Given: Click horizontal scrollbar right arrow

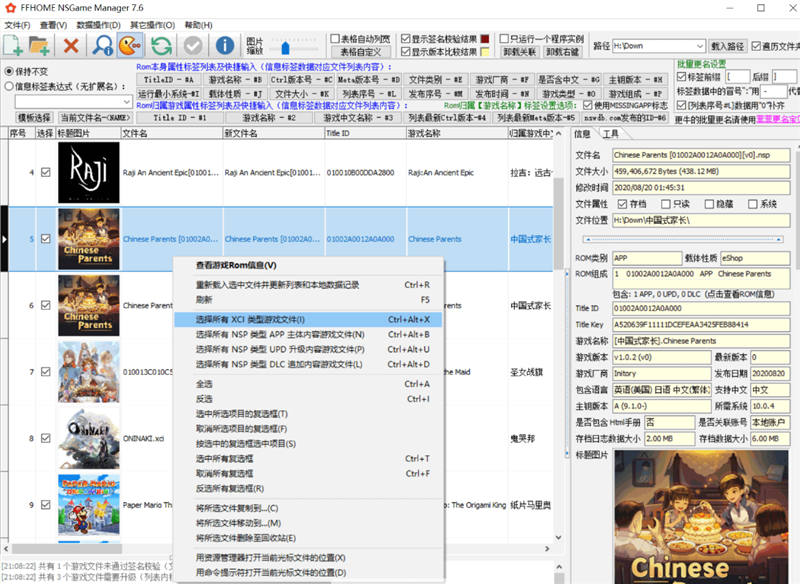Looking at the screenshot, I should 547,549.
